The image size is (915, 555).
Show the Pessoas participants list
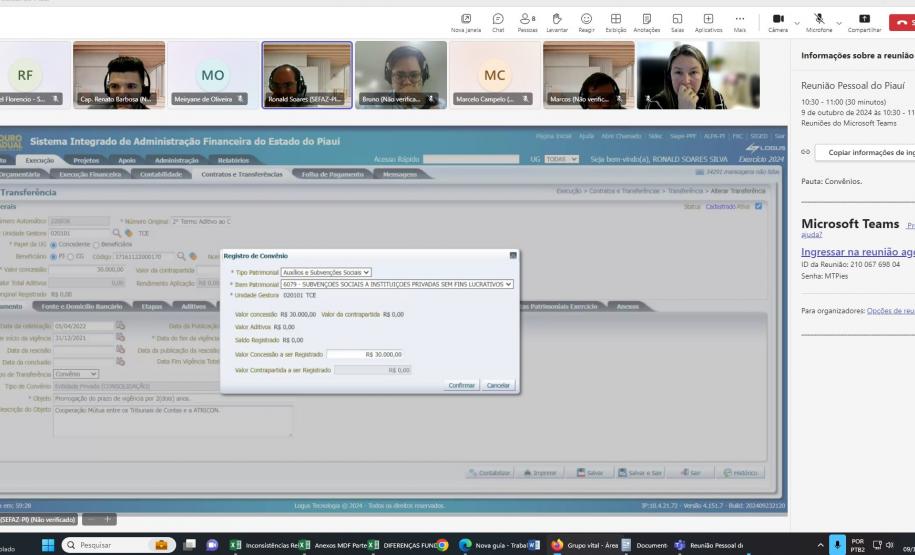(526, 21)
